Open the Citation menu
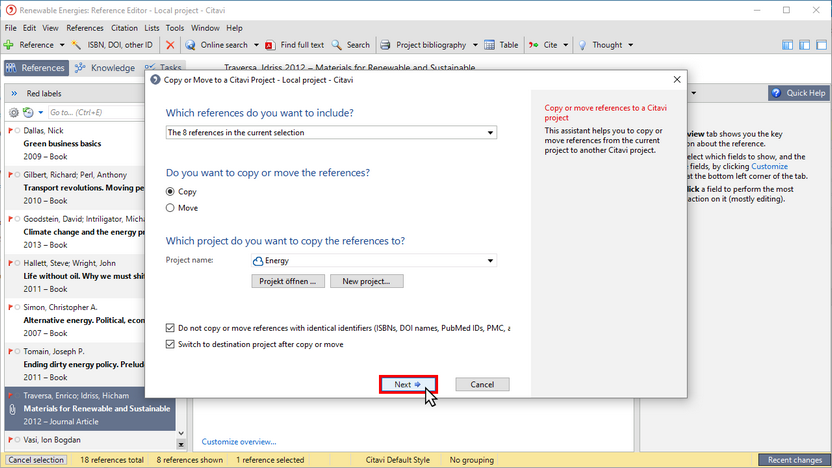 point(124,28)
